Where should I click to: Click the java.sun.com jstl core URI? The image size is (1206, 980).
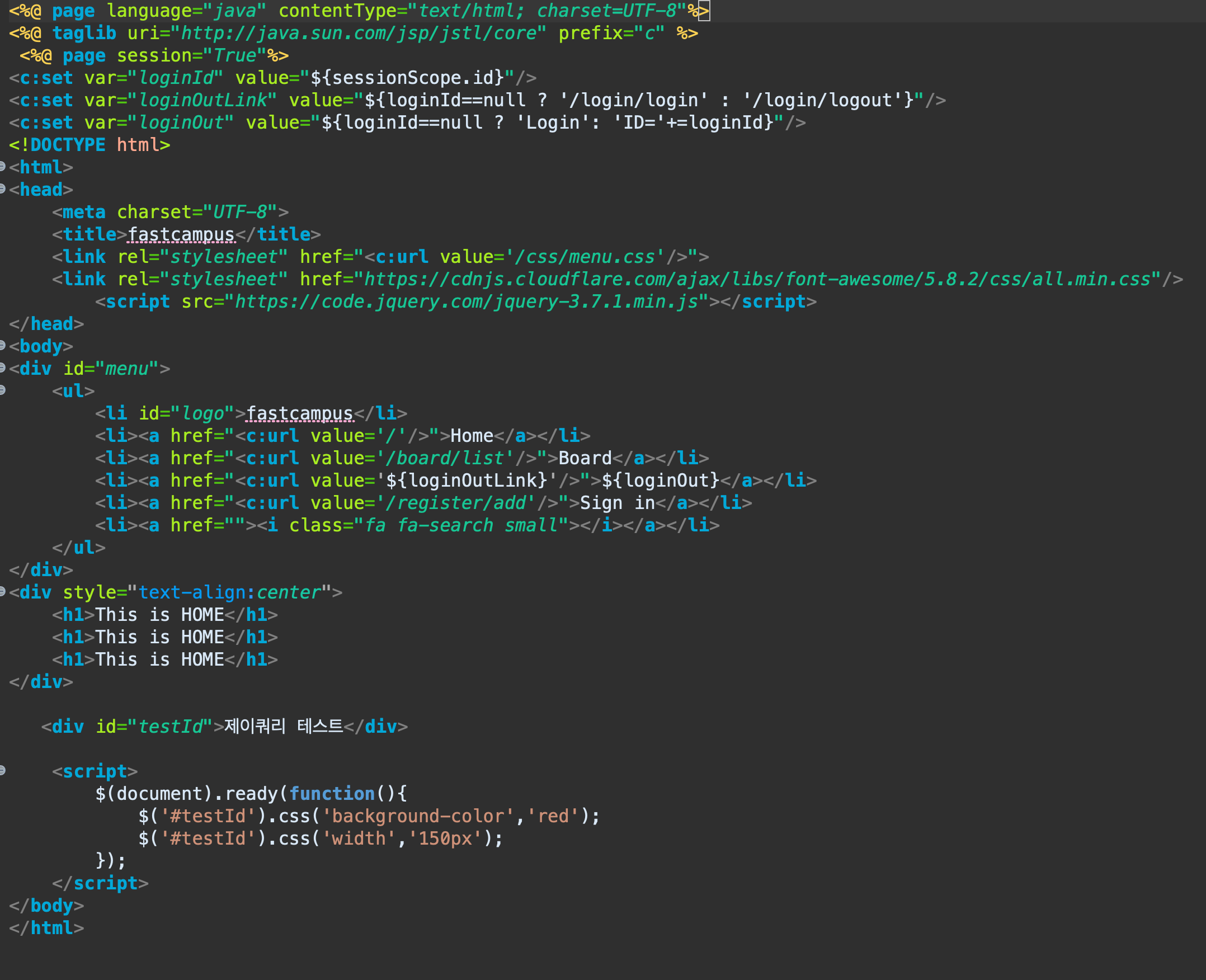[x=358, y=34]
